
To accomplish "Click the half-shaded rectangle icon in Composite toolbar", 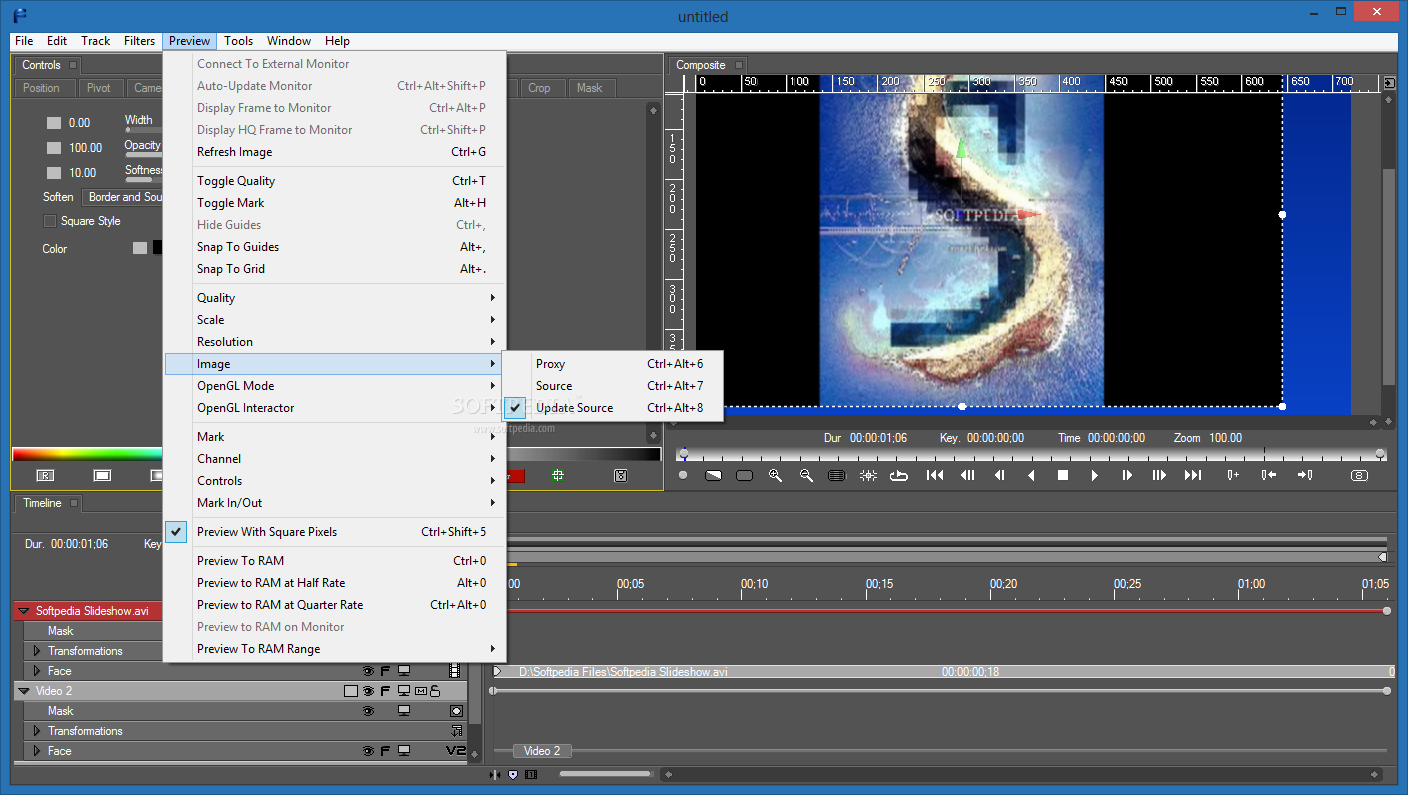I will [713, 476].
